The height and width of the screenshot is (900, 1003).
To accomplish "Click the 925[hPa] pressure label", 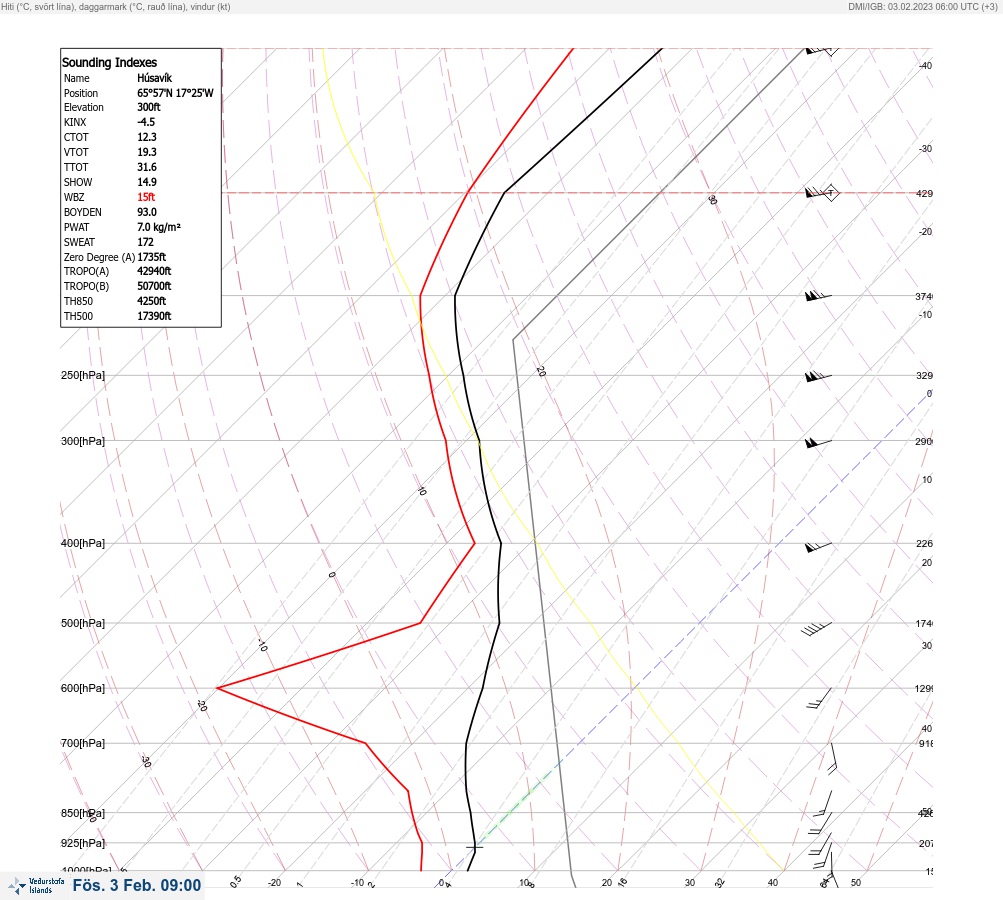I will (83, 844).
